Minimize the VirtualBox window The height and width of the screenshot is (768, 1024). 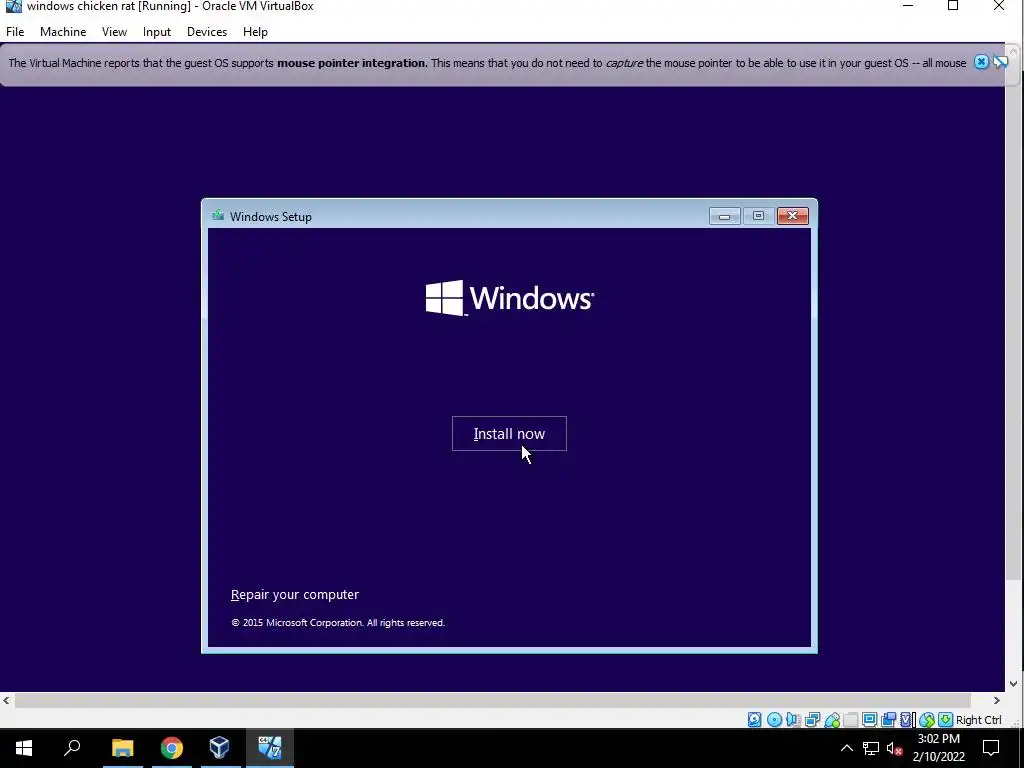point(908,6)
